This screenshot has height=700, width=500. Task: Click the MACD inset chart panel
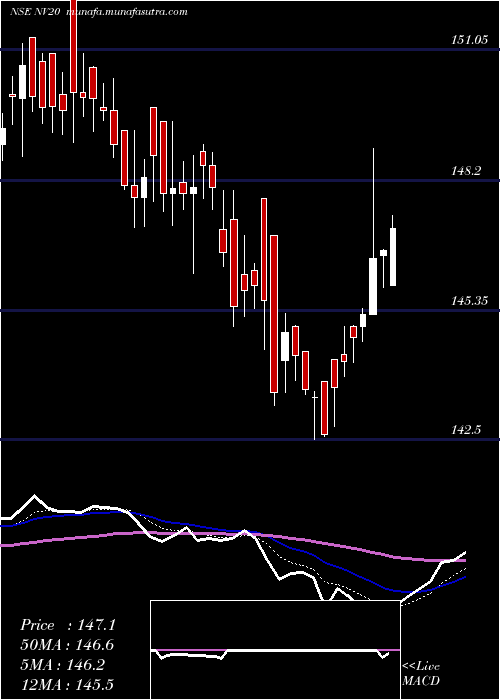point(275,650)
